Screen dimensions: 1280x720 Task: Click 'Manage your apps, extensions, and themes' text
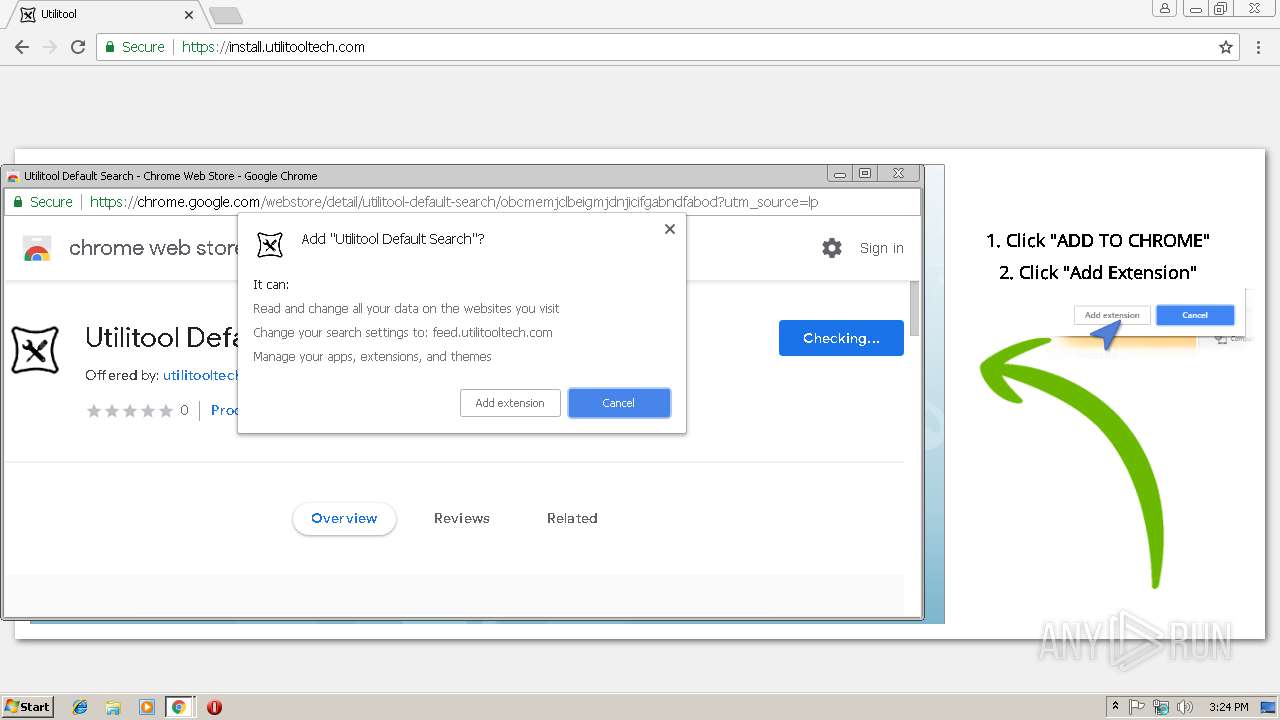372,357
